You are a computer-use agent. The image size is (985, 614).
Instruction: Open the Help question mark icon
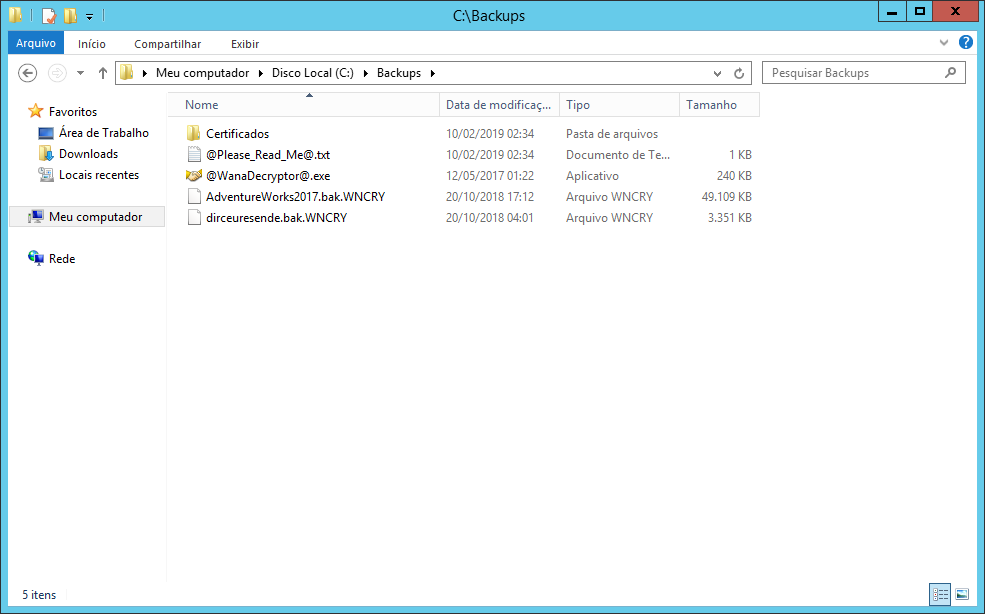965,43
